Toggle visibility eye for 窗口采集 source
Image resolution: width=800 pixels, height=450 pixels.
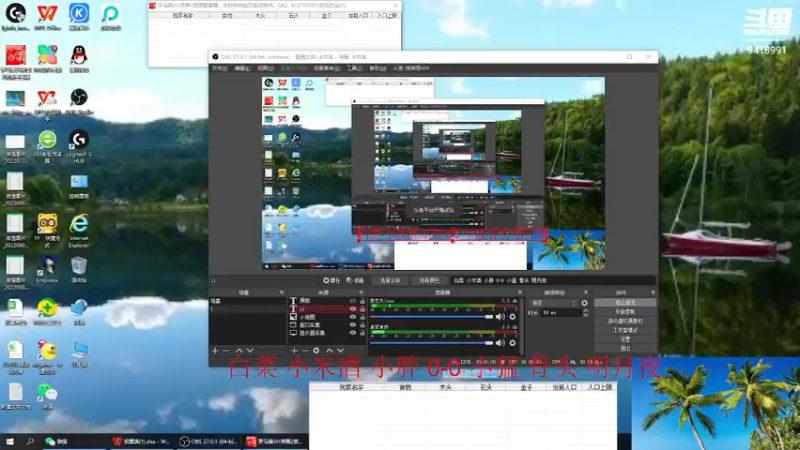(353, 325)
